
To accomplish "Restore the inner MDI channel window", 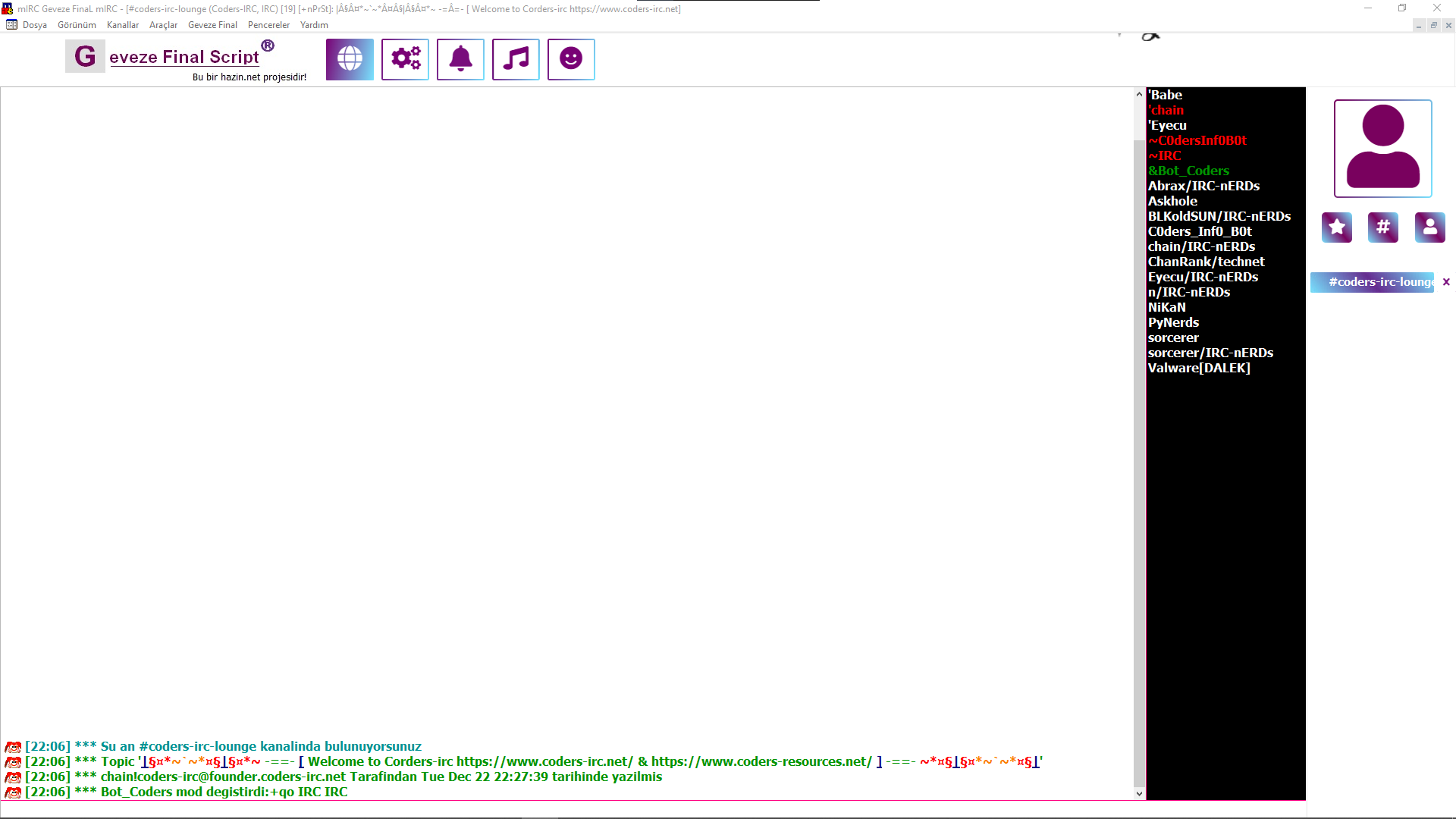I will click(x=1434, y=25).
